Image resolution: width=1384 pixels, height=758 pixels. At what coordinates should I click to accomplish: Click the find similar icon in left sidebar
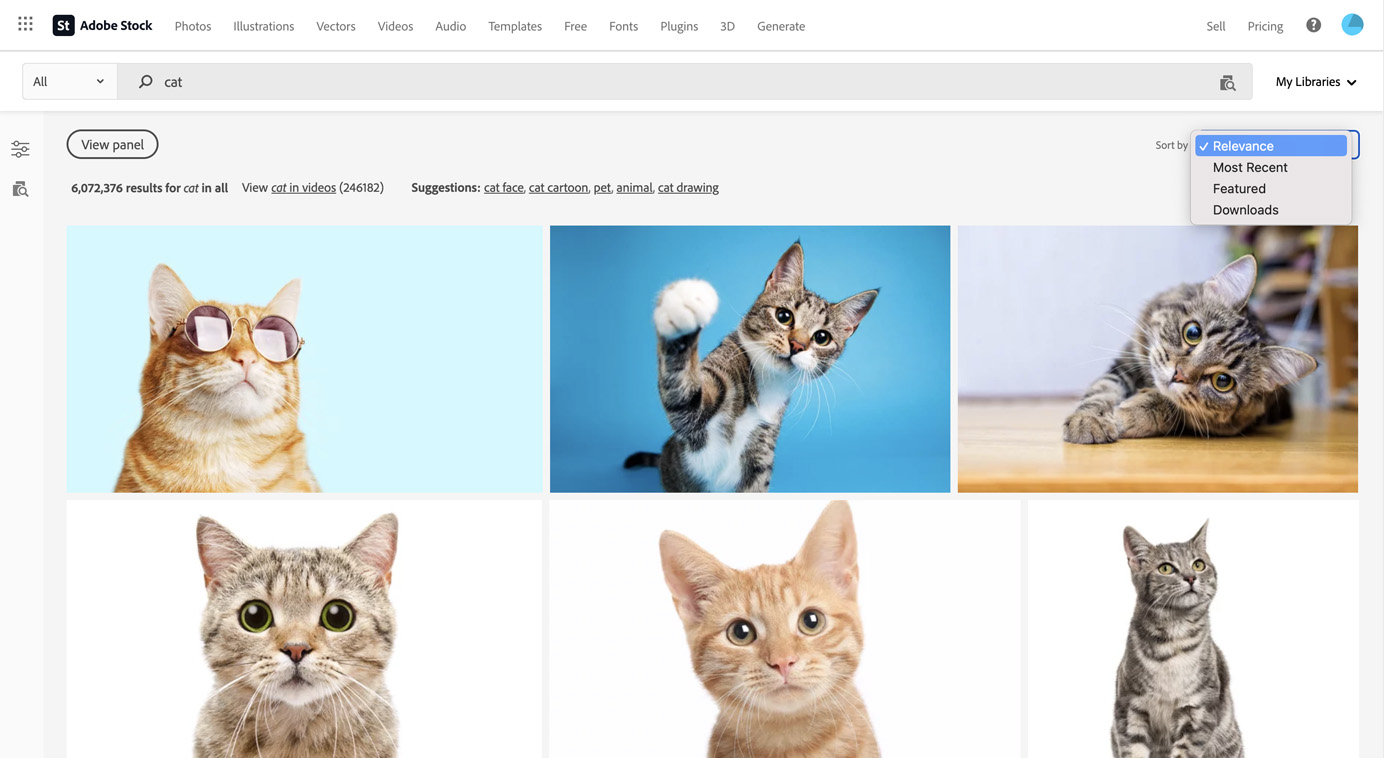(20, 189)
